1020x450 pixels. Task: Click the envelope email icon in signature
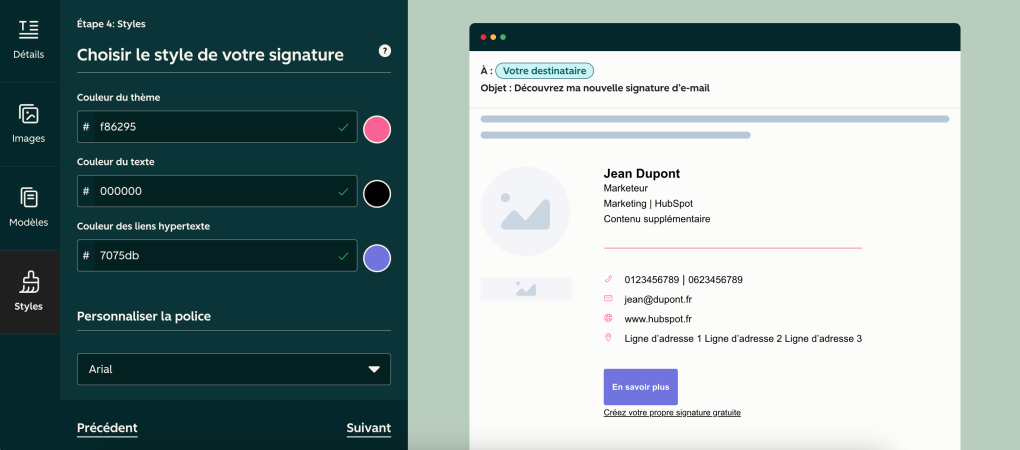point(608,298)
